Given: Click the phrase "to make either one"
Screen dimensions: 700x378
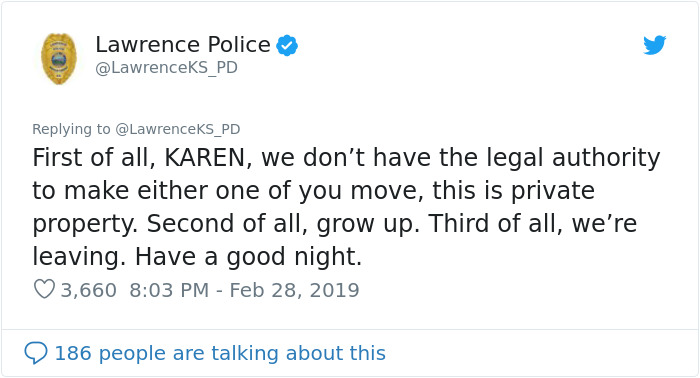Looking at the screenshot, I should pyautogui.click(x=146, y=191).
